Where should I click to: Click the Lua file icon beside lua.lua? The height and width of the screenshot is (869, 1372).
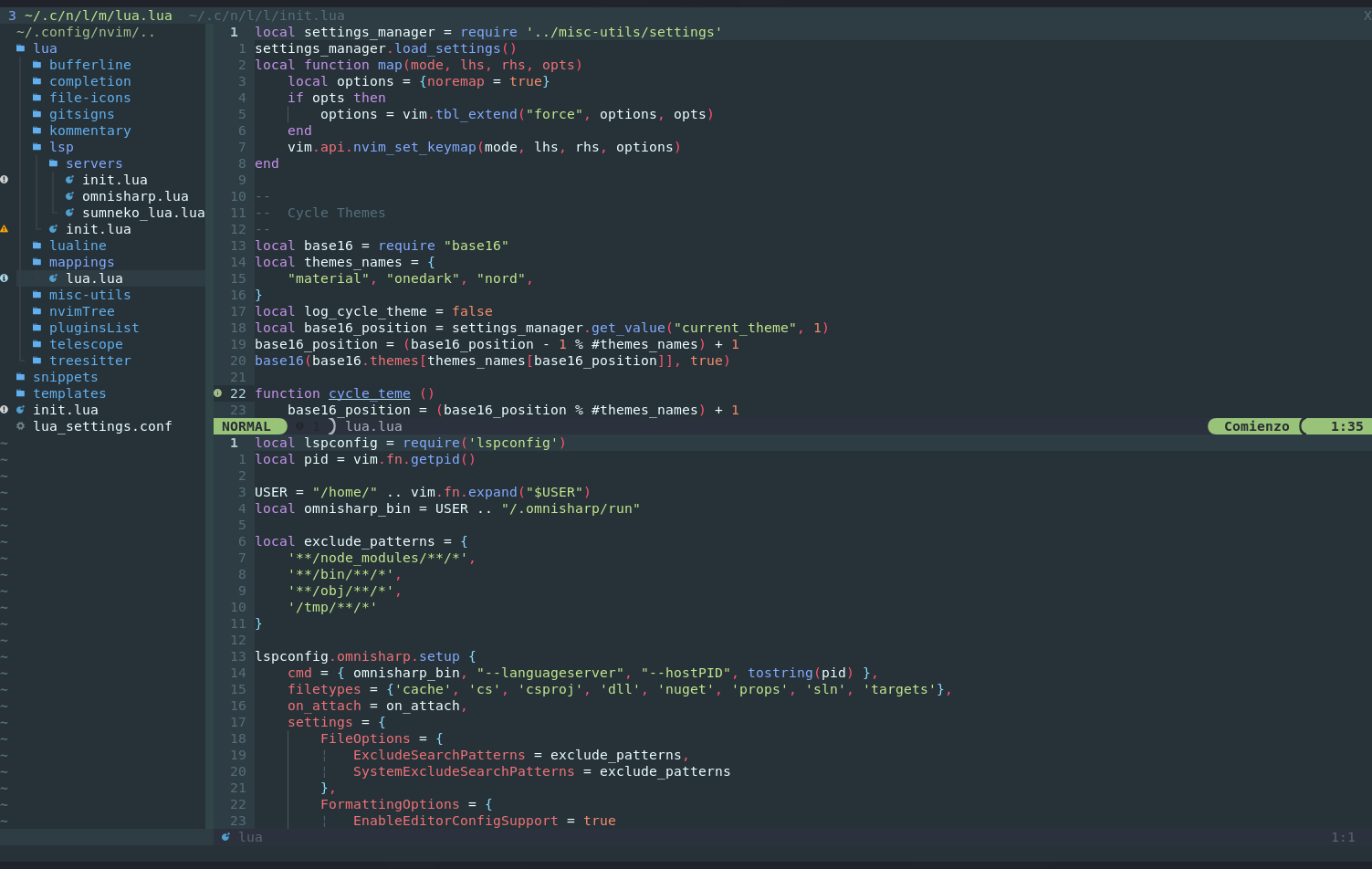[x=53, y=278]
